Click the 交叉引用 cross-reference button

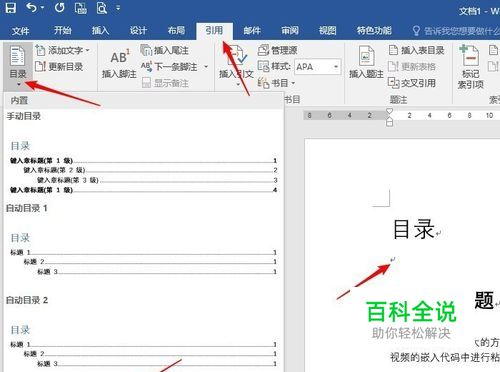(x=412, y=83)
